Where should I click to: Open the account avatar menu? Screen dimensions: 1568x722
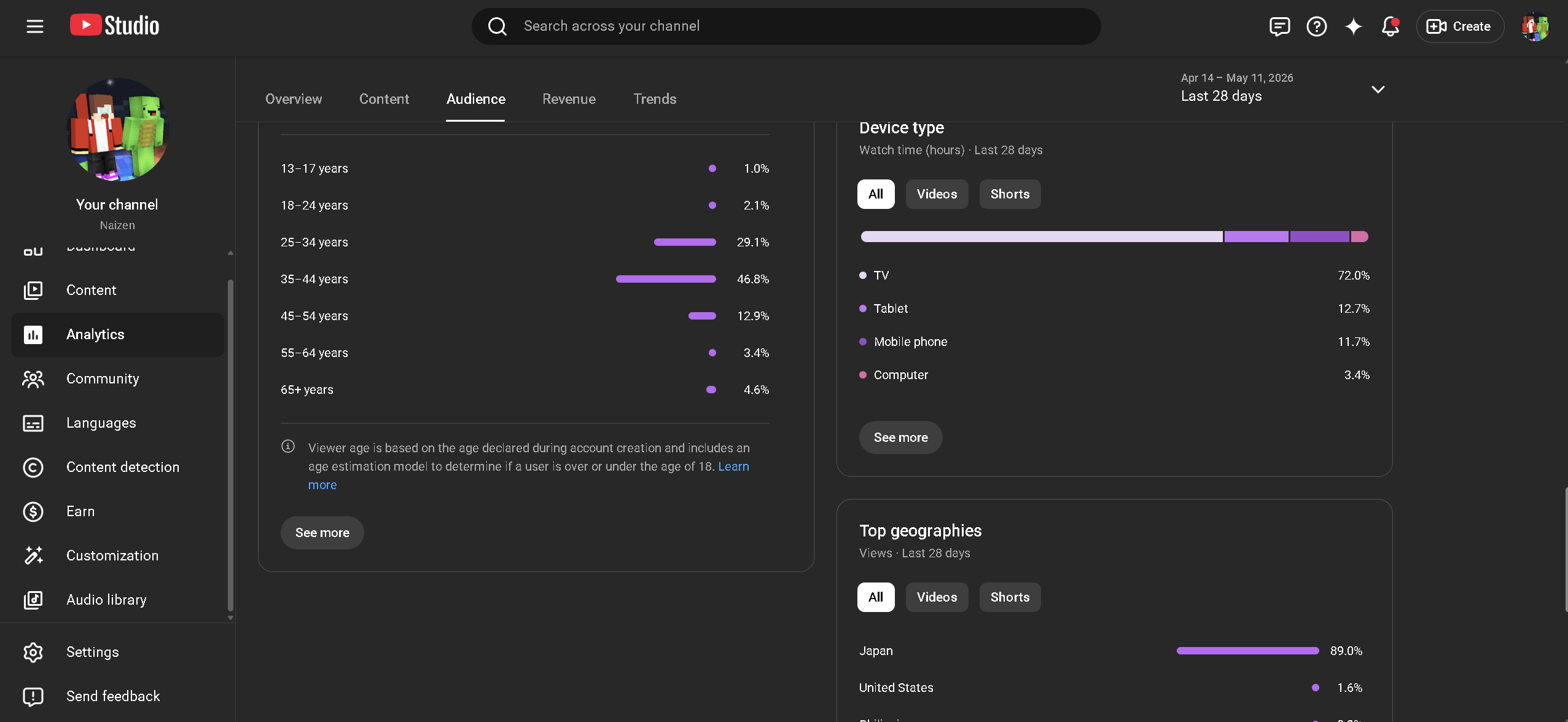[x=1535, y=26]
